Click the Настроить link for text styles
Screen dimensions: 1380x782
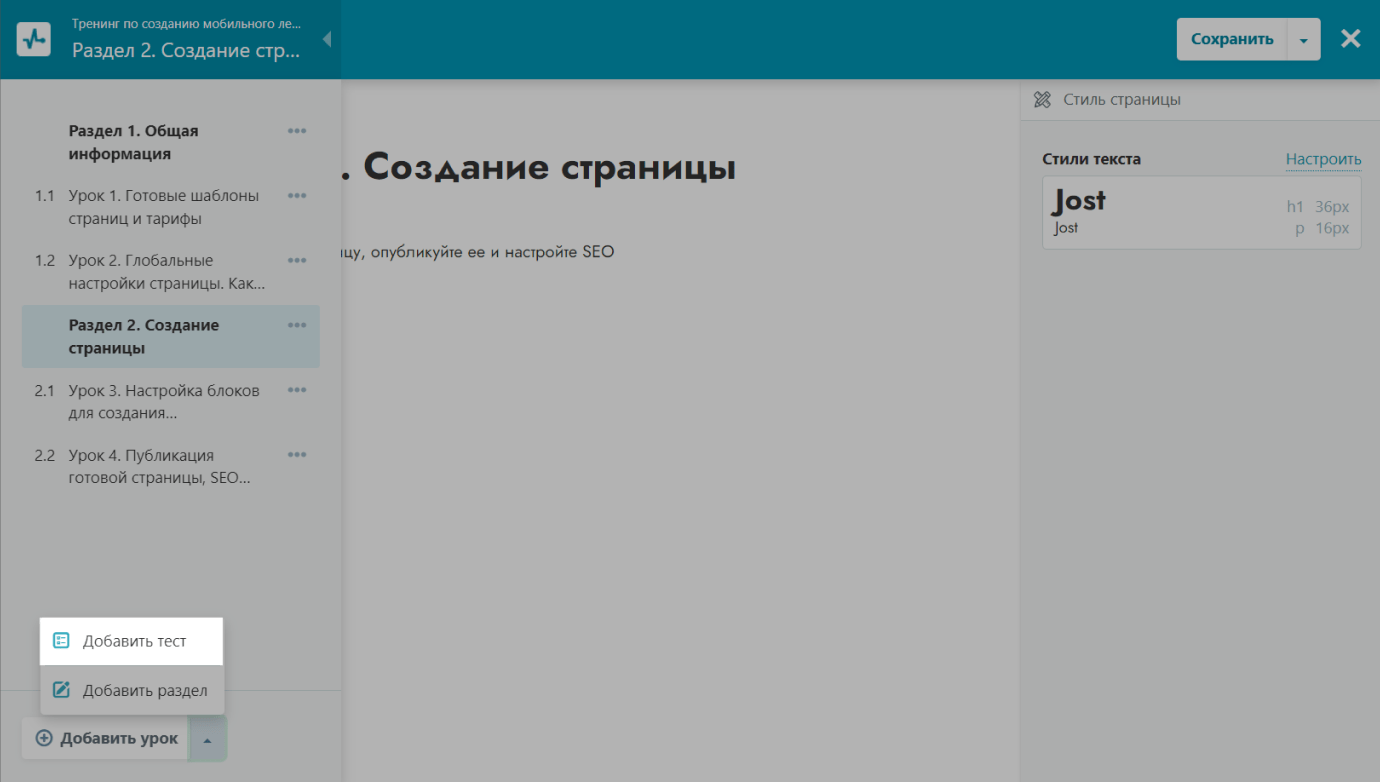pos(1323,159)
